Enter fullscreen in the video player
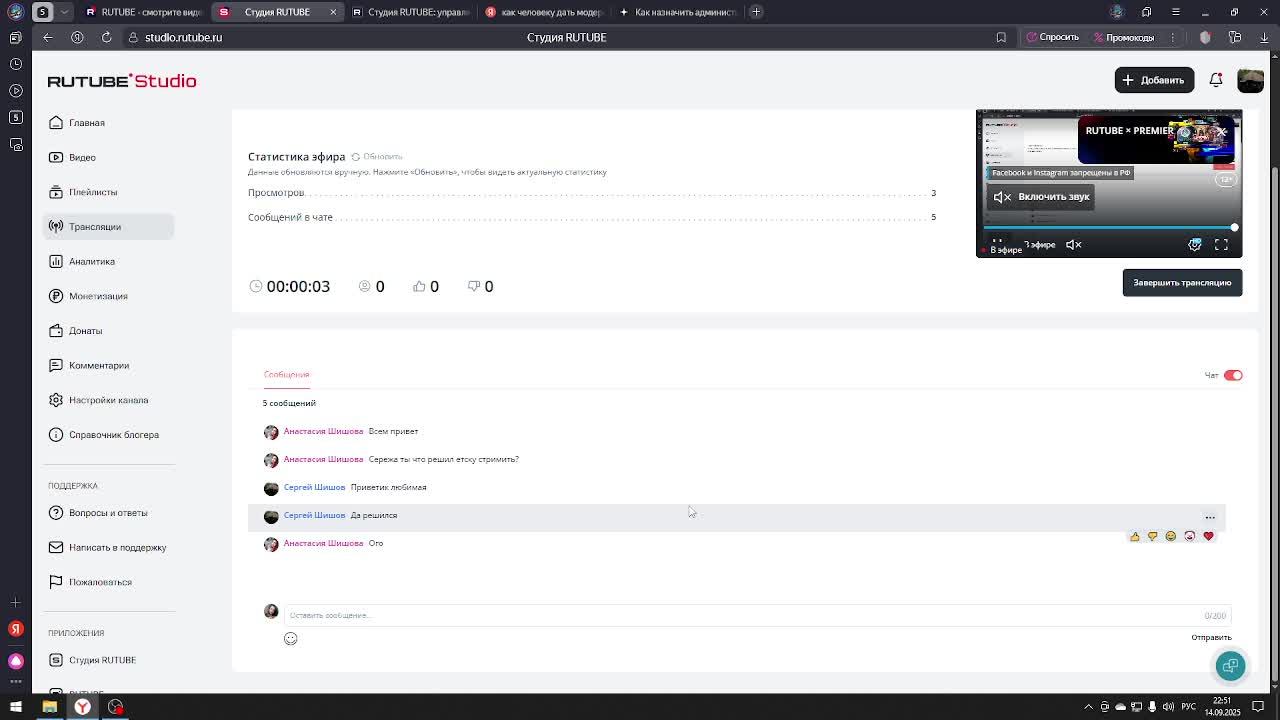The image size is (1280, 720). 1221,245
